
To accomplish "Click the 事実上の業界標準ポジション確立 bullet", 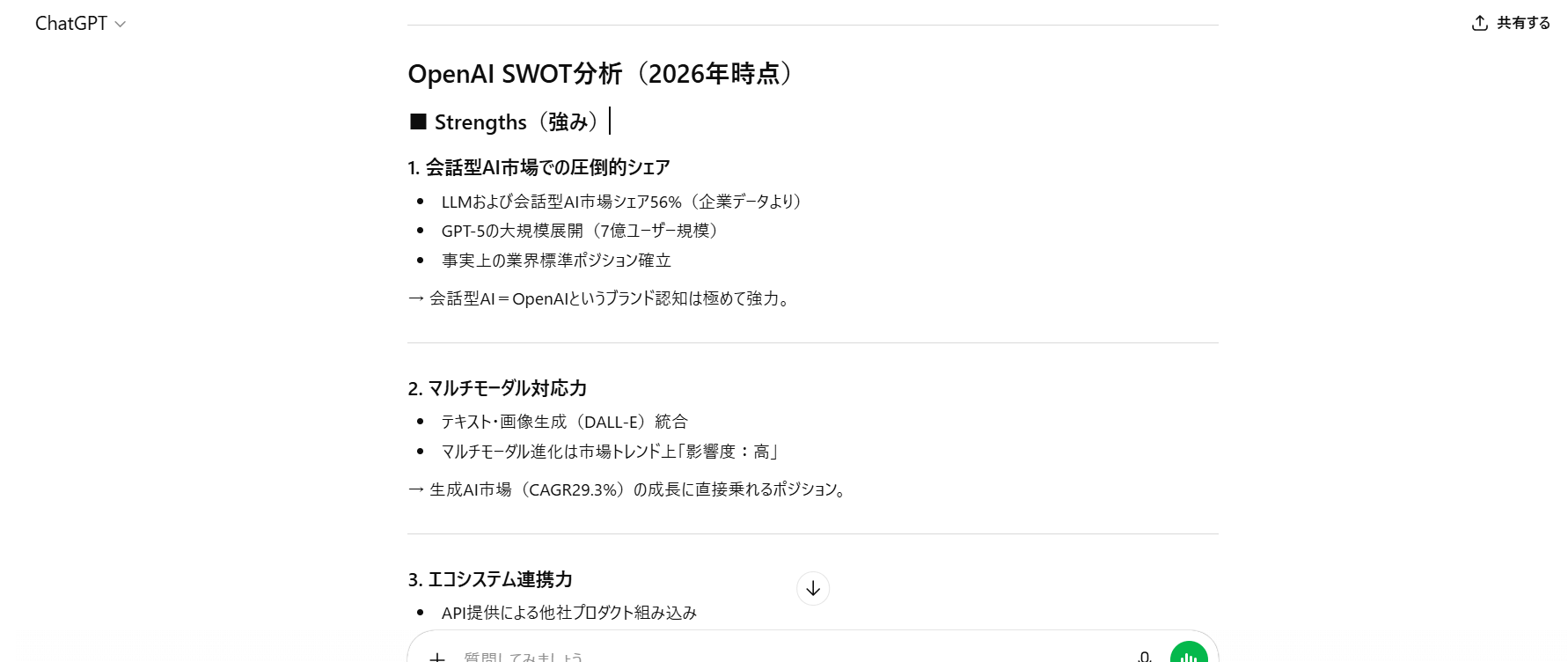I will pyautogui.click(x=556, y=261).
